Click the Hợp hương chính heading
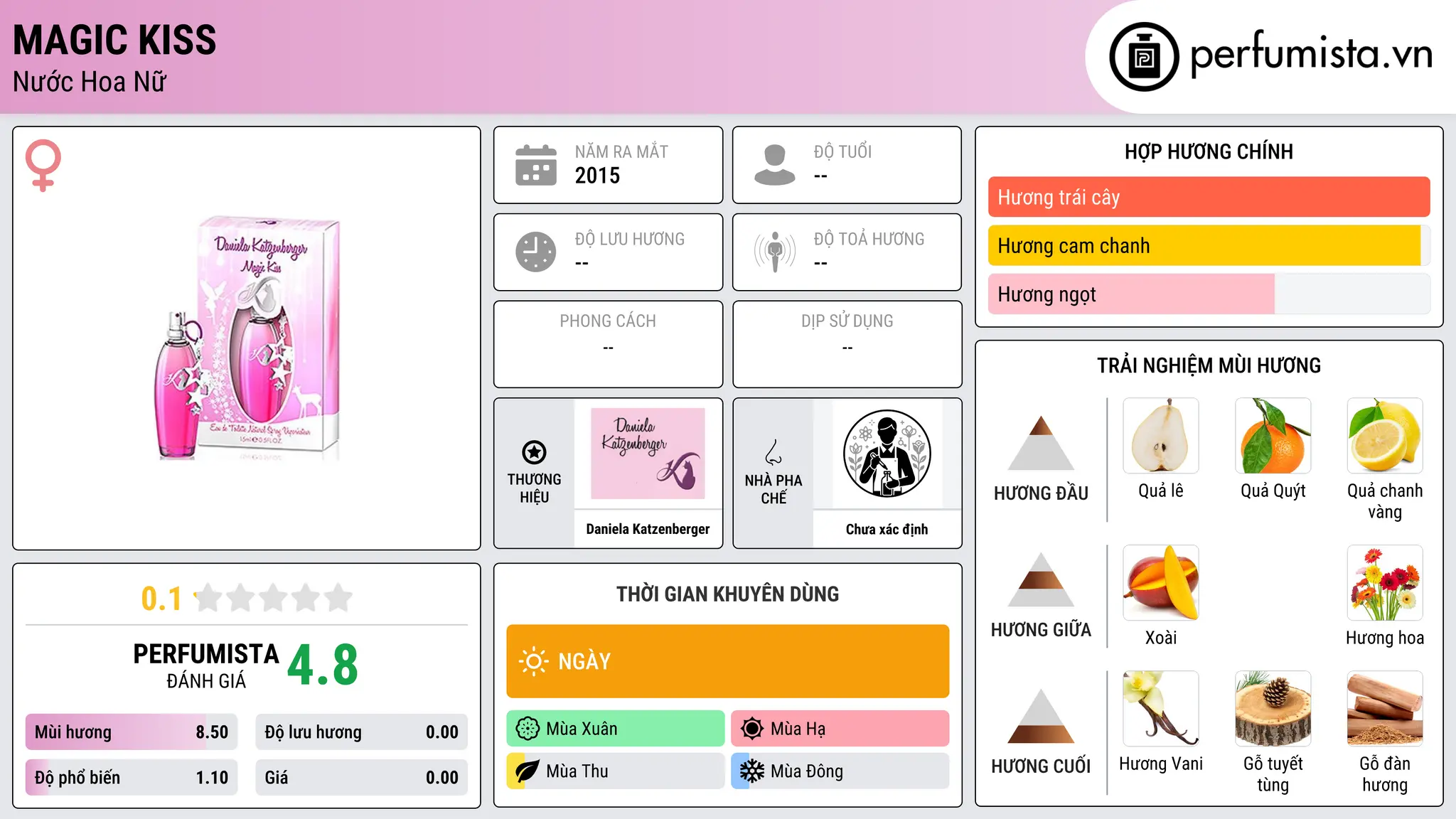 [1209, 151]
